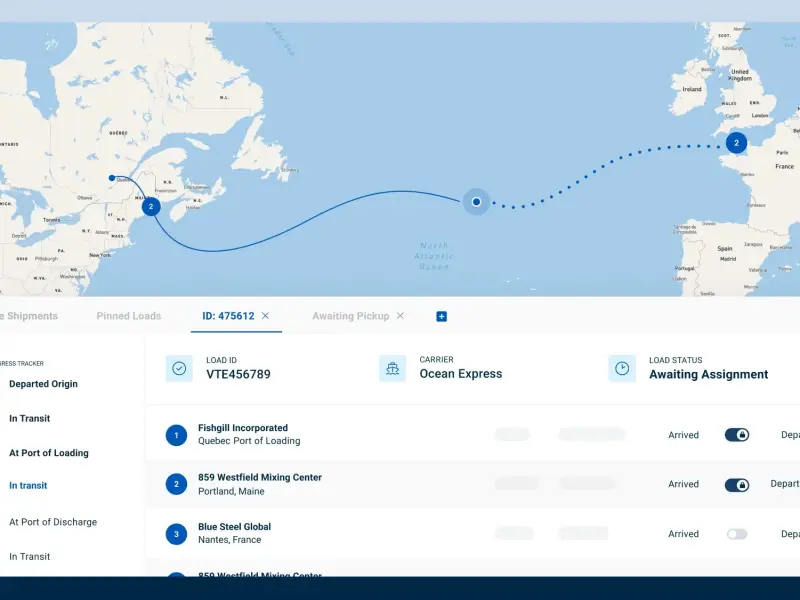Viewport: 800px width, 600px height.
Task: Select the ID: 475612 tab
Action: [x=227, y=316]
